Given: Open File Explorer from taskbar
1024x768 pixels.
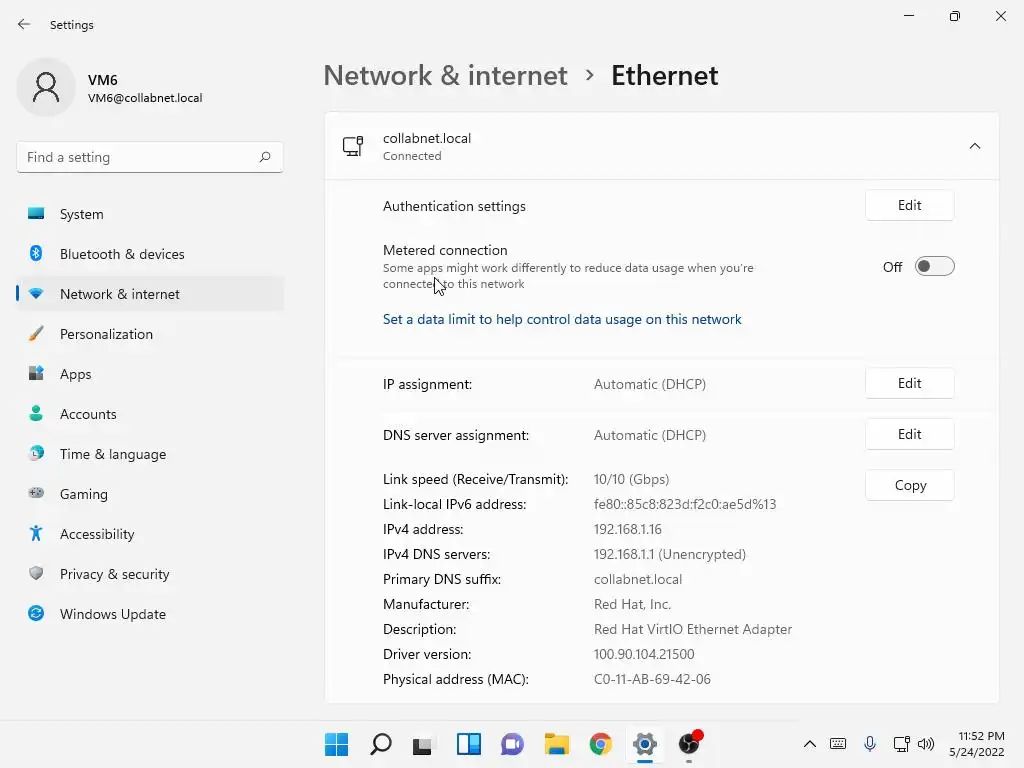Looking at the screenshot, I should point(556,744).
